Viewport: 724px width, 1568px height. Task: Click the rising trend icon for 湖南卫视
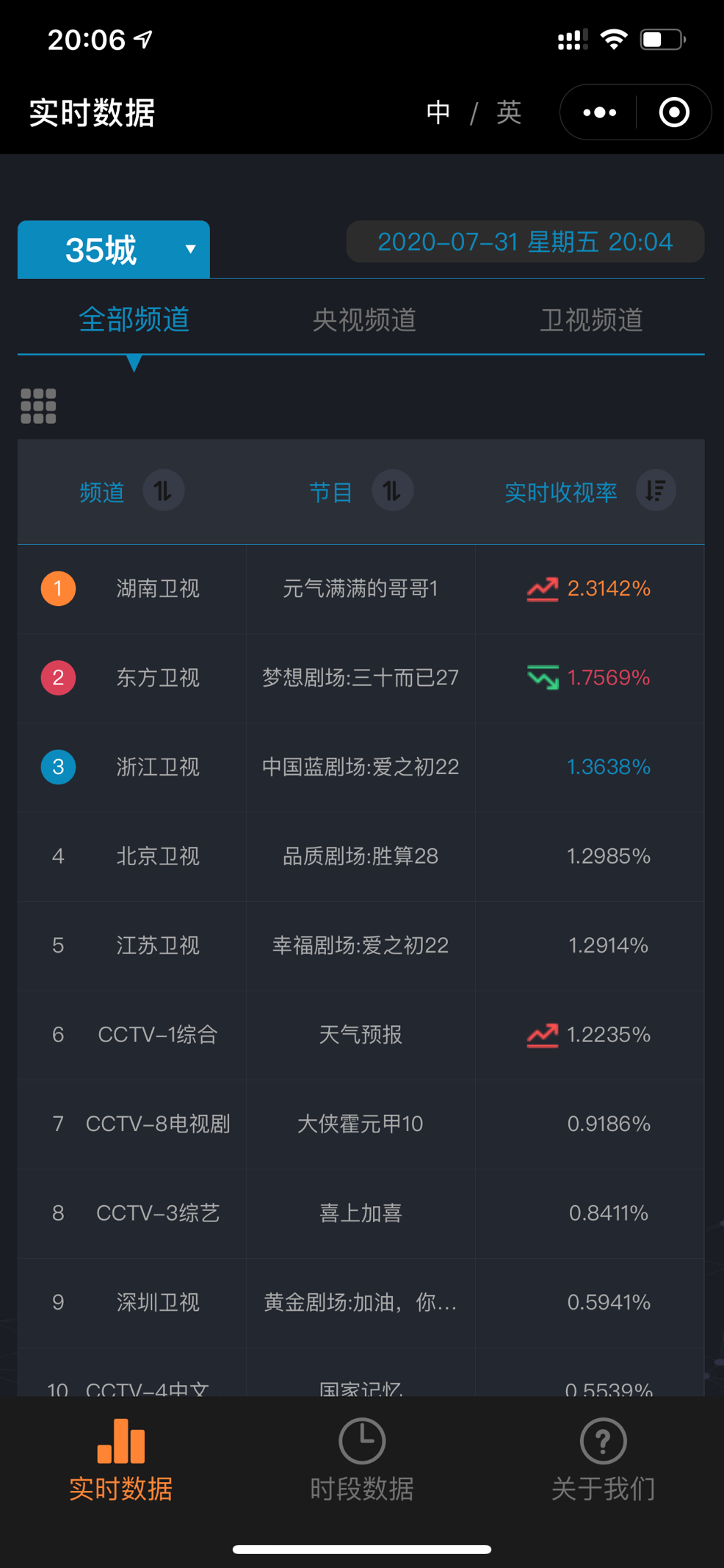[543, 589]
